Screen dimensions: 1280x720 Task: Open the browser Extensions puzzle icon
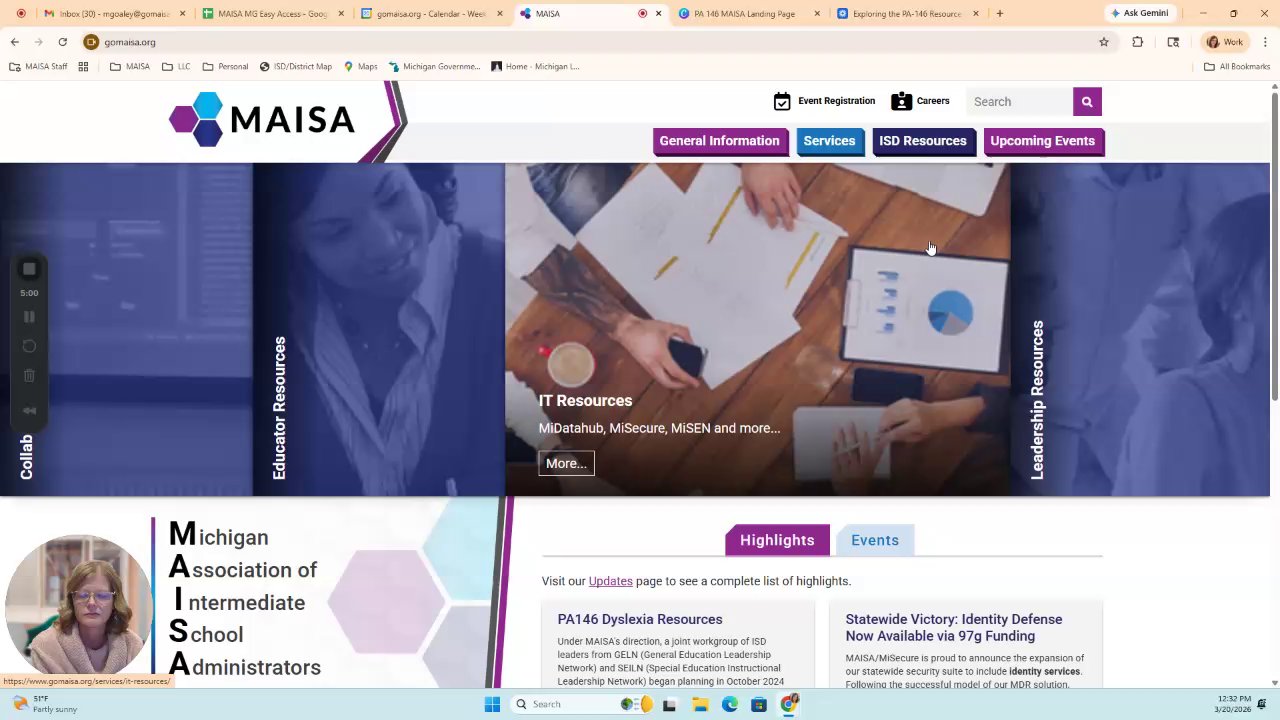click(x=1137, y=42)
